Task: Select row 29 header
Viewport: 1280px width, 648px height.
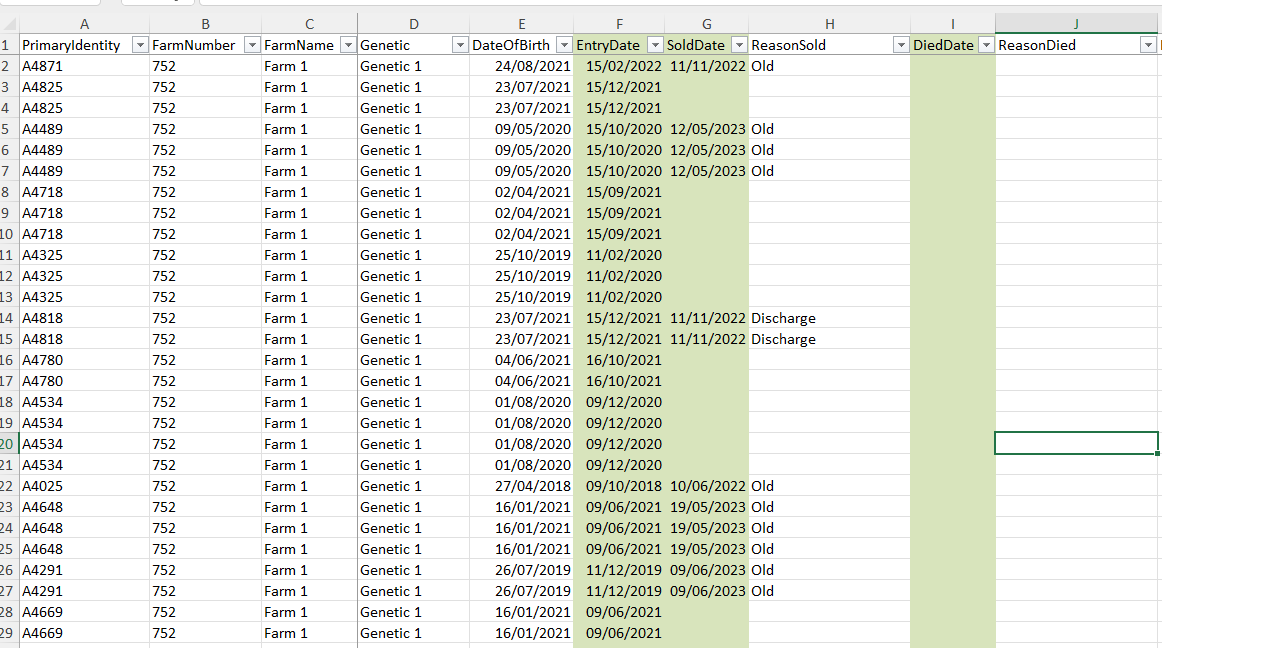Action: [9, 633]
